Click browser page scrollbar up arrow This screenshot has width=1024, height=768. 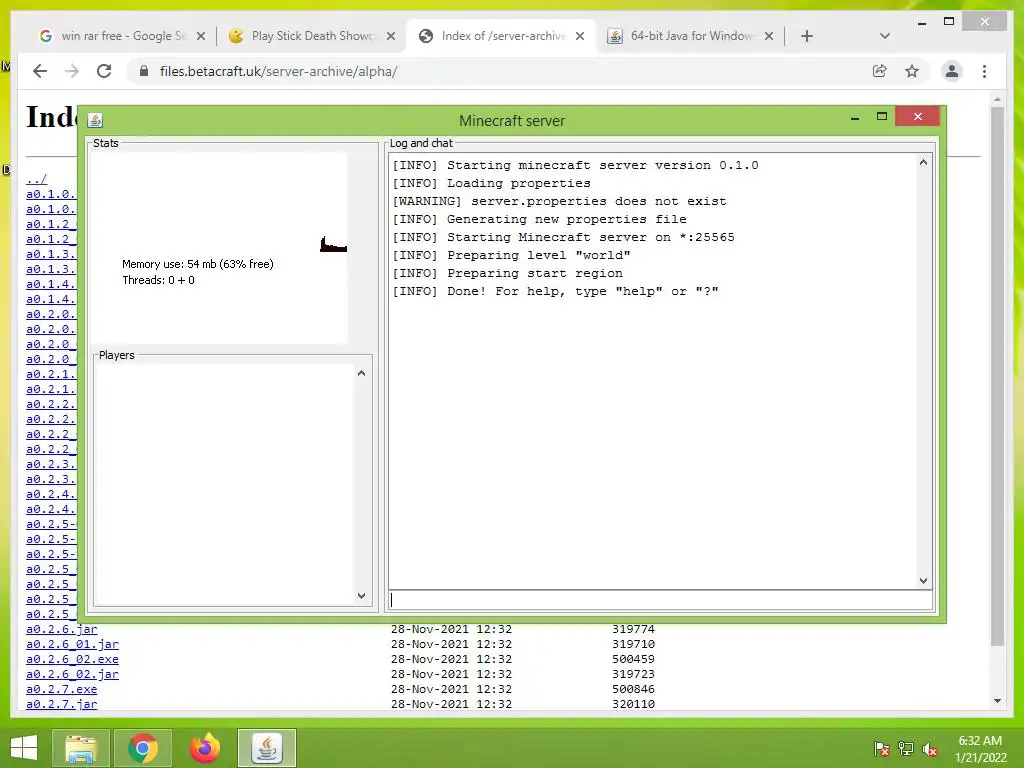pos(997,99)
